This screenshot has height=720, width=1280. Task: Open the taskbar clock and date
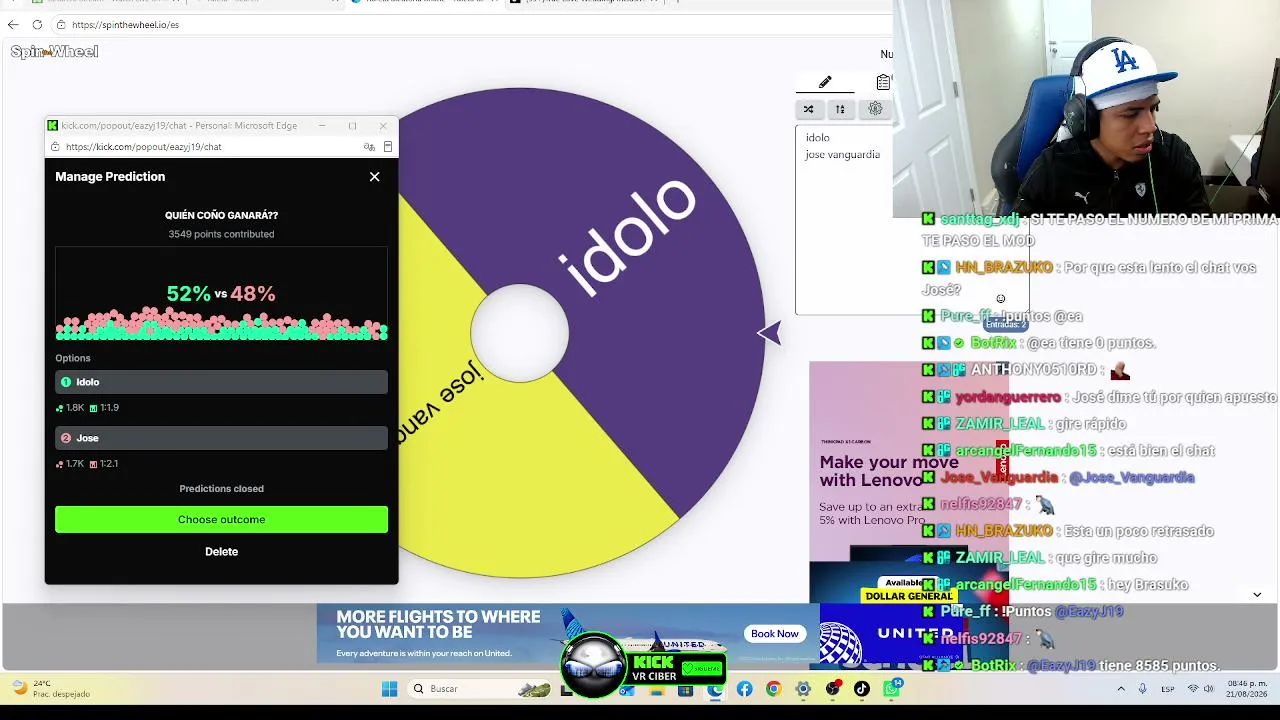point(1247,689)
